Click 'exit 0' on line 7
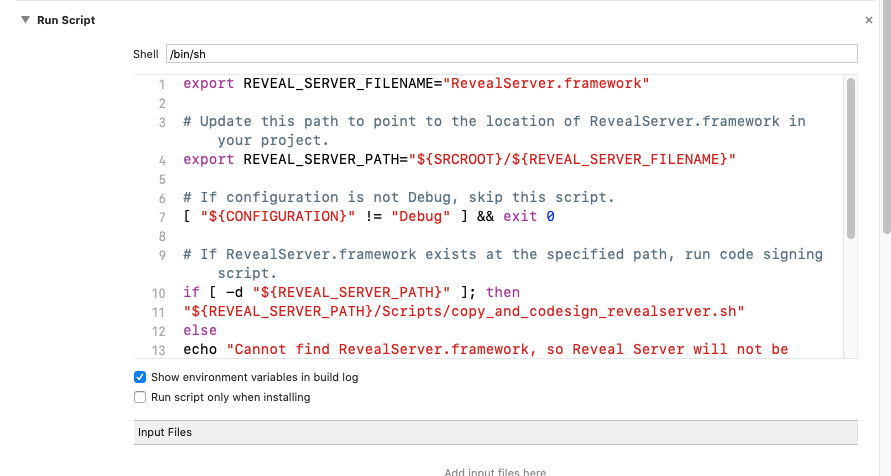891x476 pixels. point(528,216)
